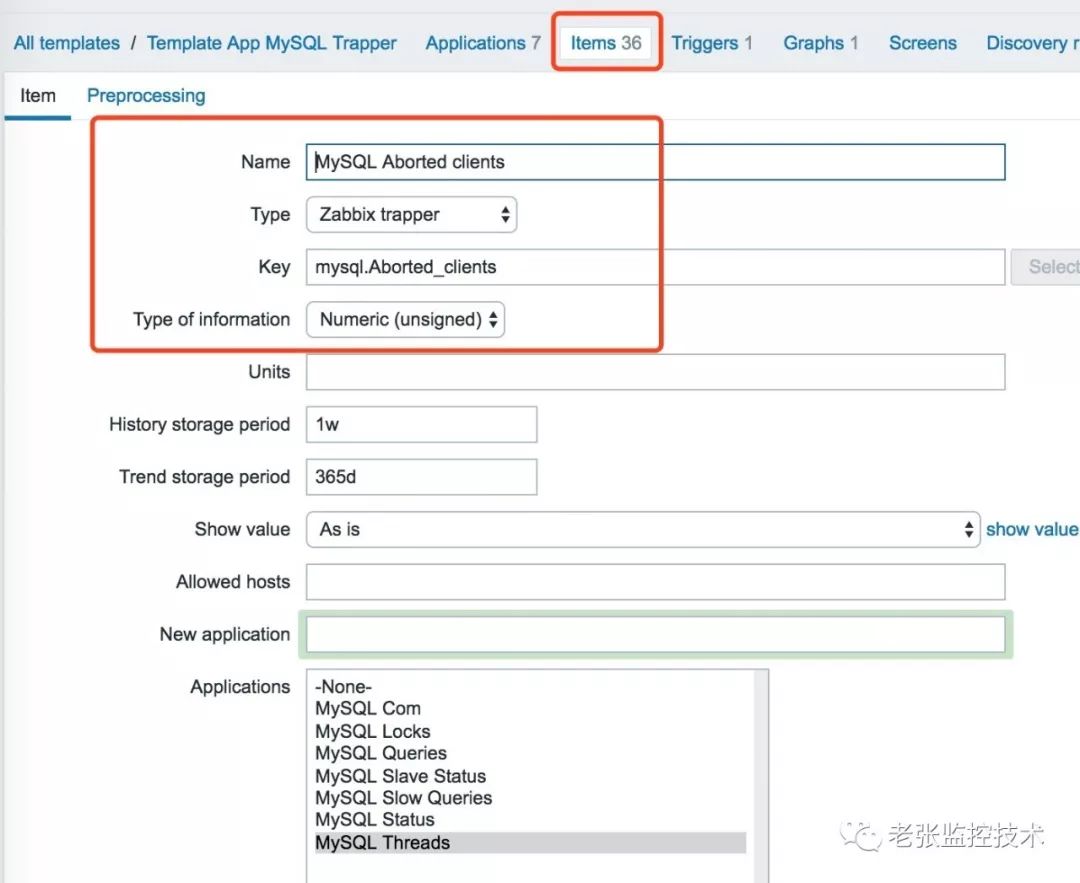Focus the Allowed hosts input field

tap(655, 582)
